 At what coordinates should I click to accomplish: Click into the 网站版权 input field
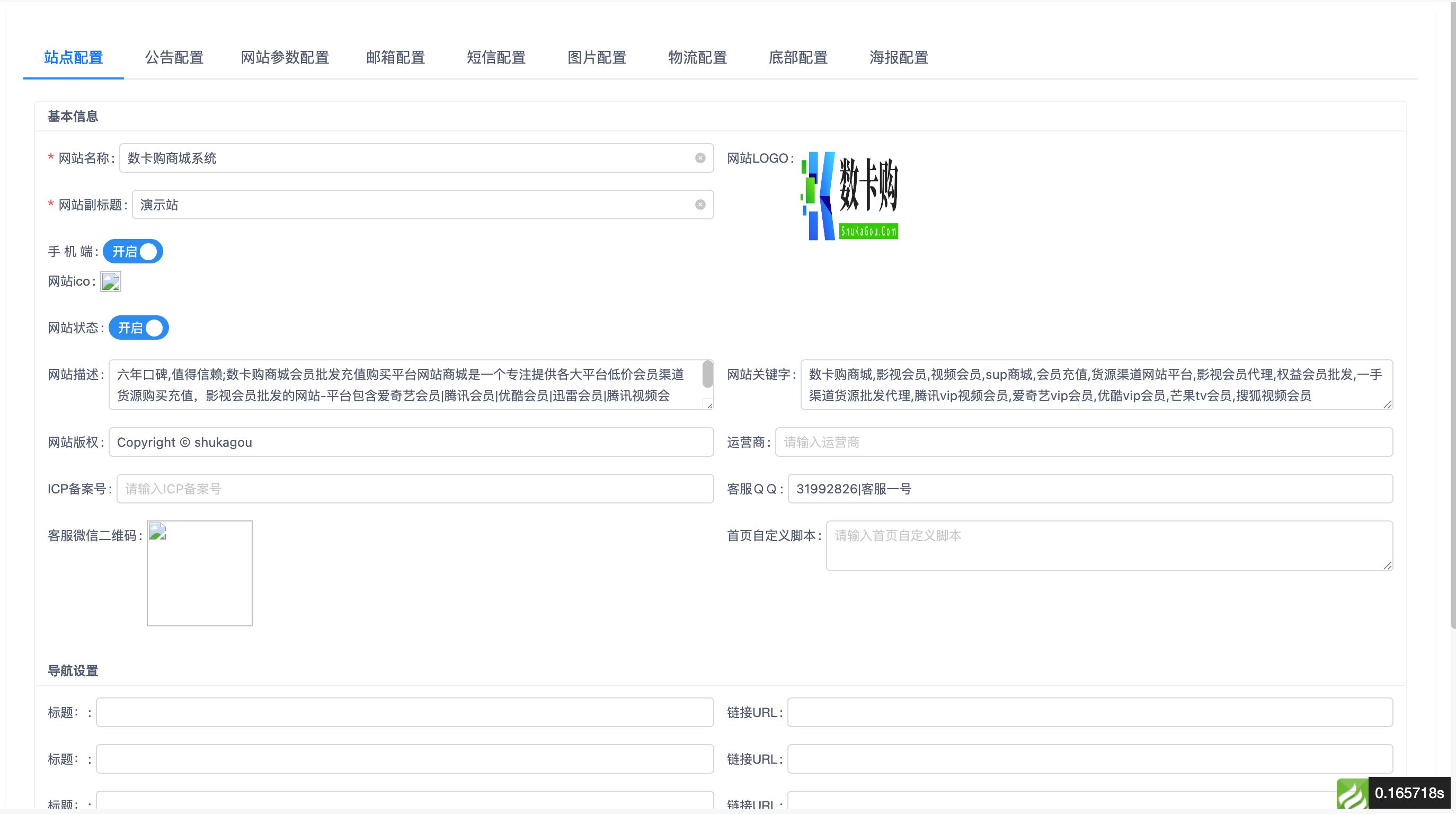pyautogui.click(x=411, y=442)
